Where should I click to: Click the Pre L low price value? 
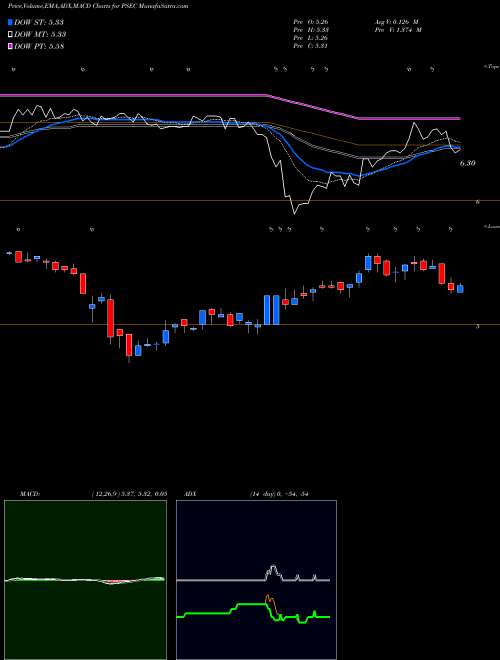click(x=311, y=38)
